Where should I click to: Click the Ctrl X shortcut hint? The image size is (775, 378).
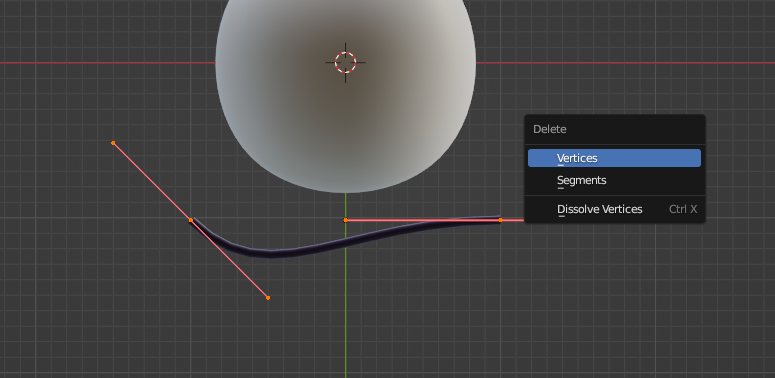683,209
